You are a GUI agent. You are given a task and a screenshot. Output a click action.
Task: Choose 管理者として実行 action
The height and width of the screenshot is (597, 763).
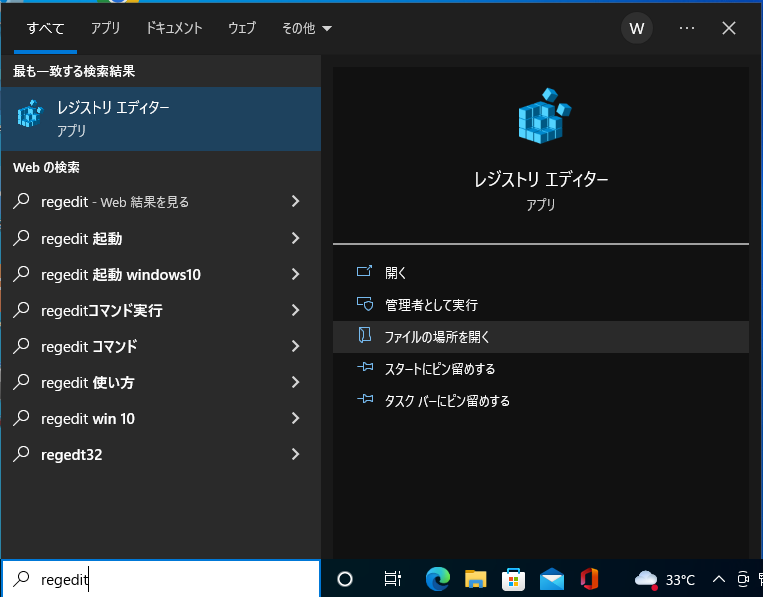tap(541, 305)
